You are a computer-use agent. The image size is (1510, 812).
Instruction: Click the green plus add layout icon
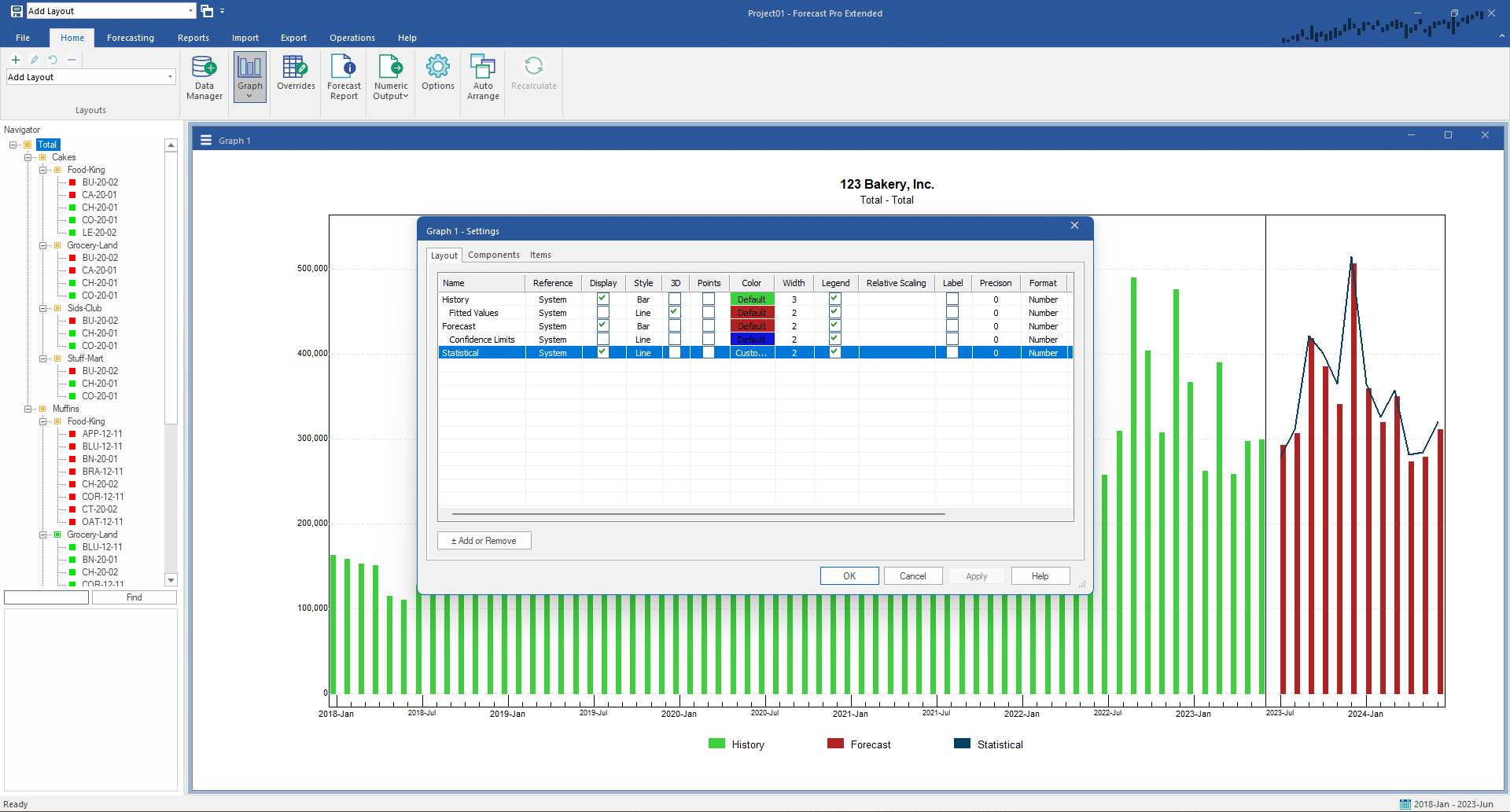click(16, 60)
